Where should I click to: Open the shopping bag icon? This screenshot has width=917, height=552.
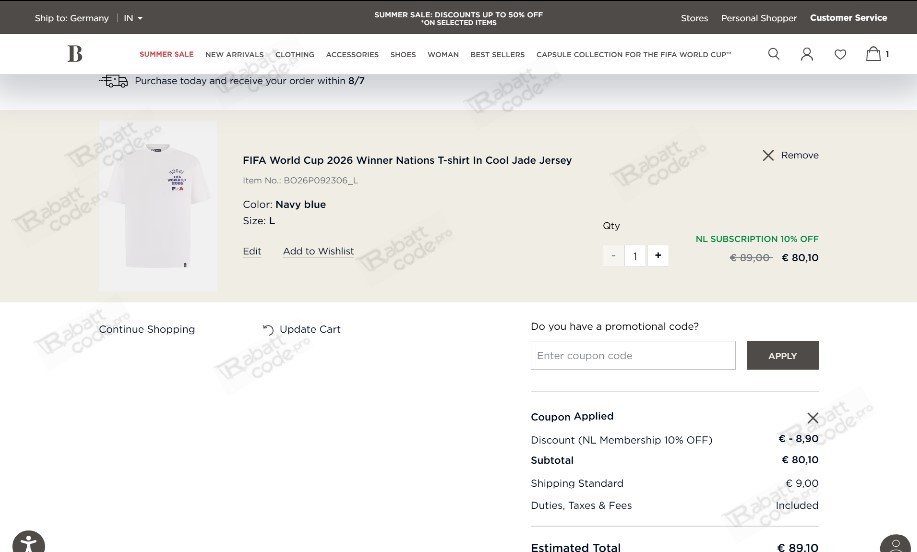(873, 54)
